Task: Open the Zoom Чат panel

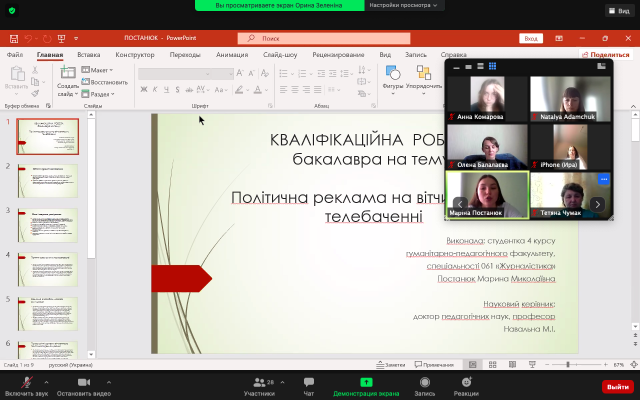Action: (309, 385)
